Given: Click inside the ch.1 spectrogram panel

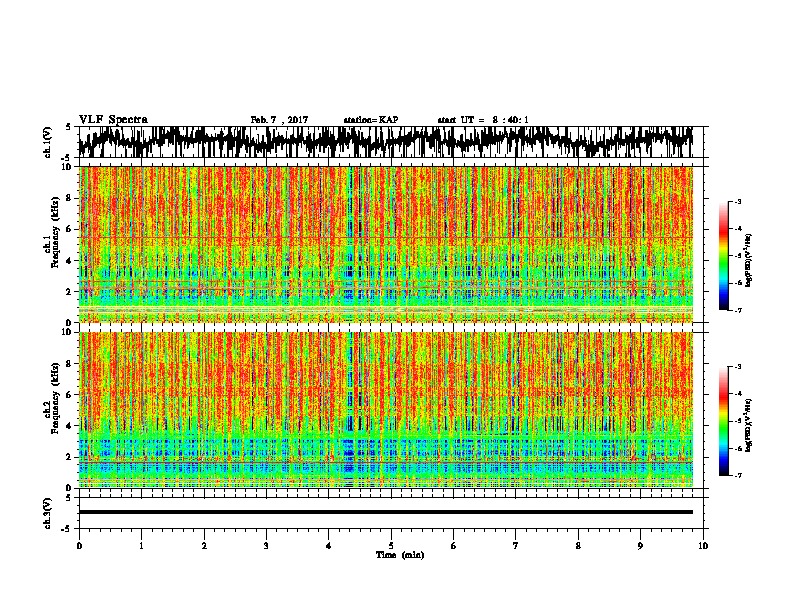Looking at the screenshot, I should (386, 244).
